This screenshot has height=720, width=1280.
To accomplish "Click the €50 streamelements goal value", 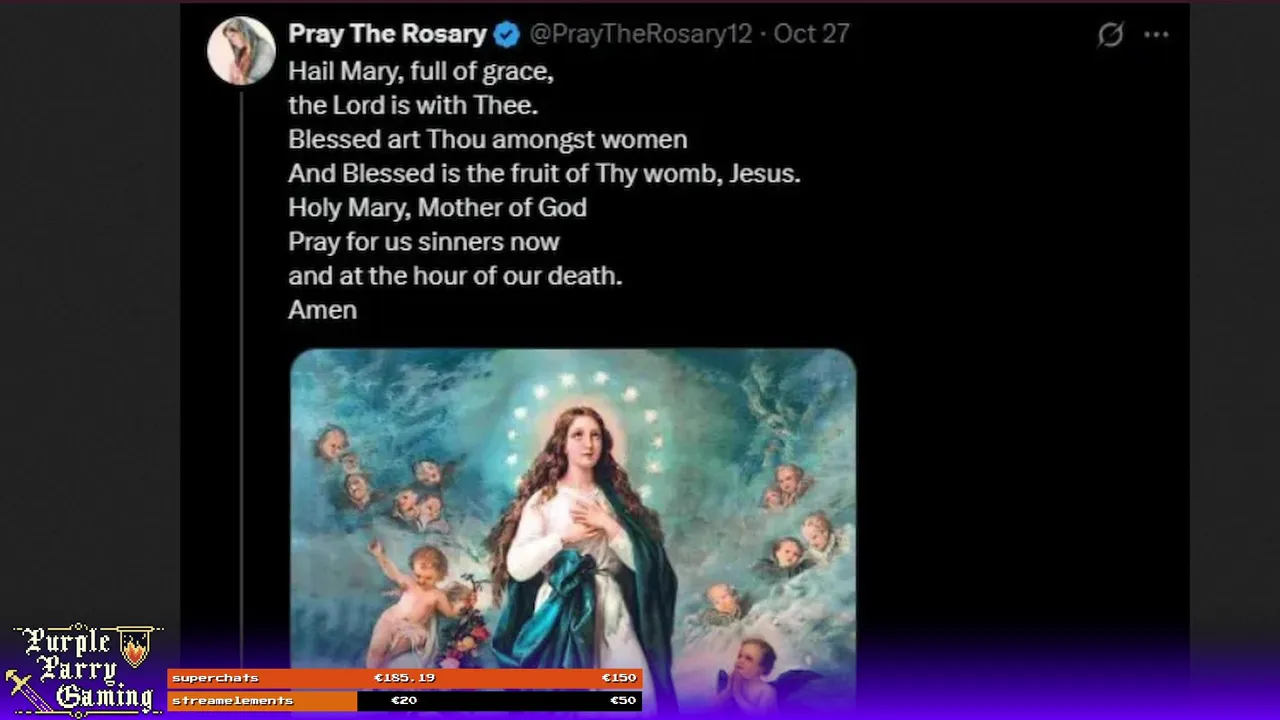I will coord(623,701).
